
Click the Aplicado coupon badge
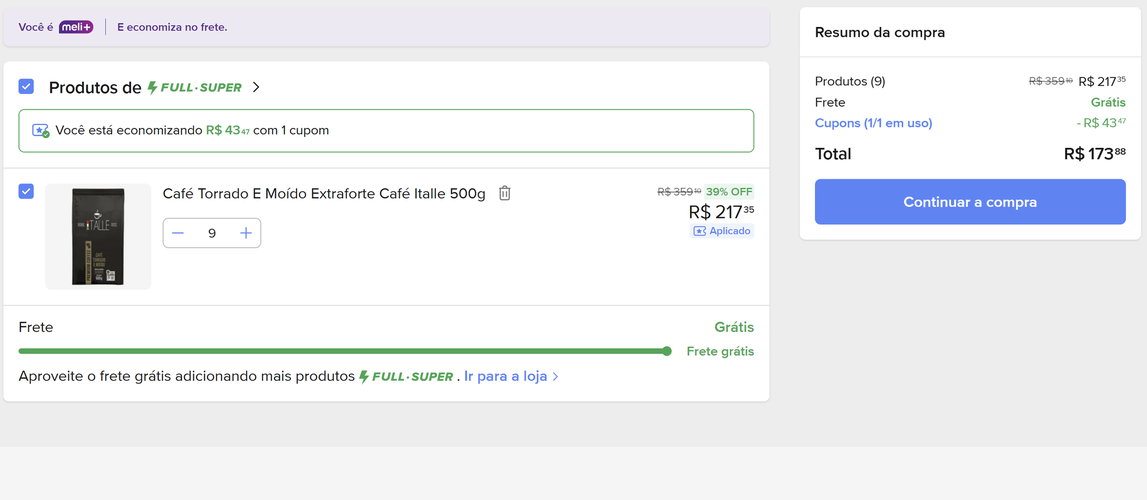click(x=722, y=231)
